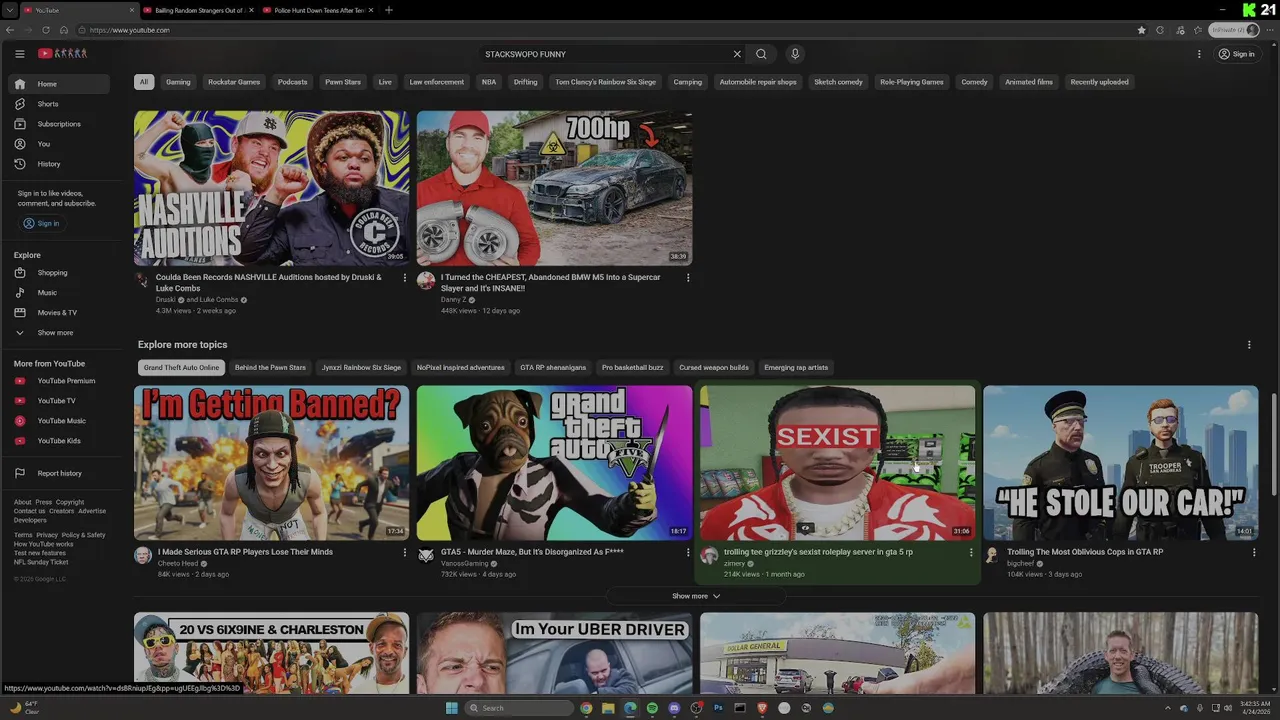Open I'm Getting Banned video thumbnail
Screen dimensions: 1280x720
(272, 463)
